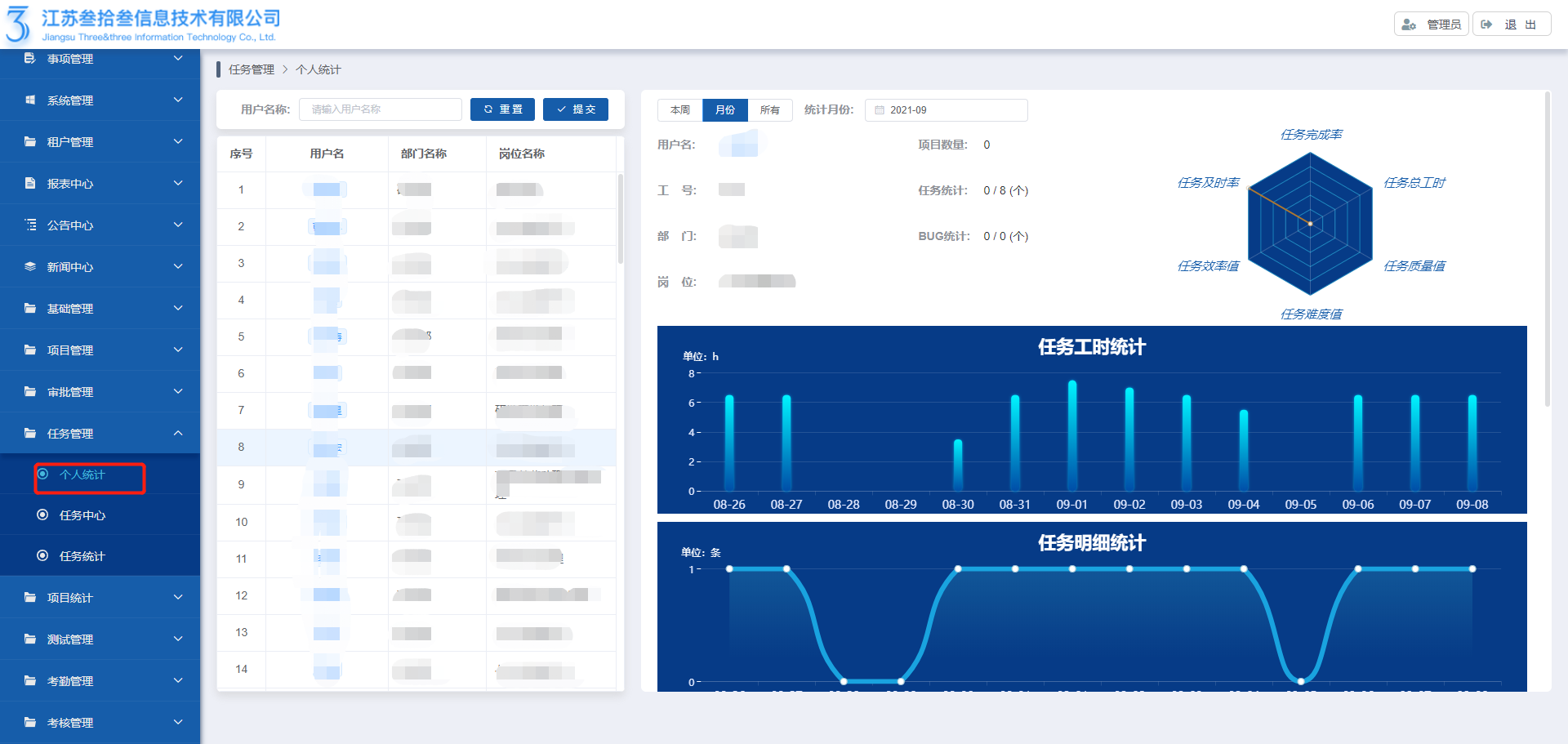Click the 系统管理 windows icon
This screenshot has height=744, width=1568.
tap(30, 100)
